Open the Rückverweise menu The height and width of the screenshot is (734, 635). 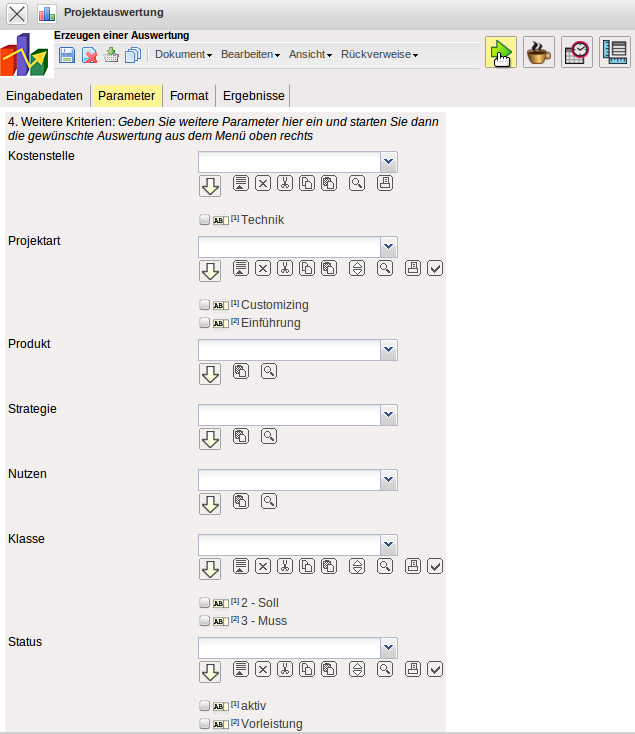tap(379, 55)
